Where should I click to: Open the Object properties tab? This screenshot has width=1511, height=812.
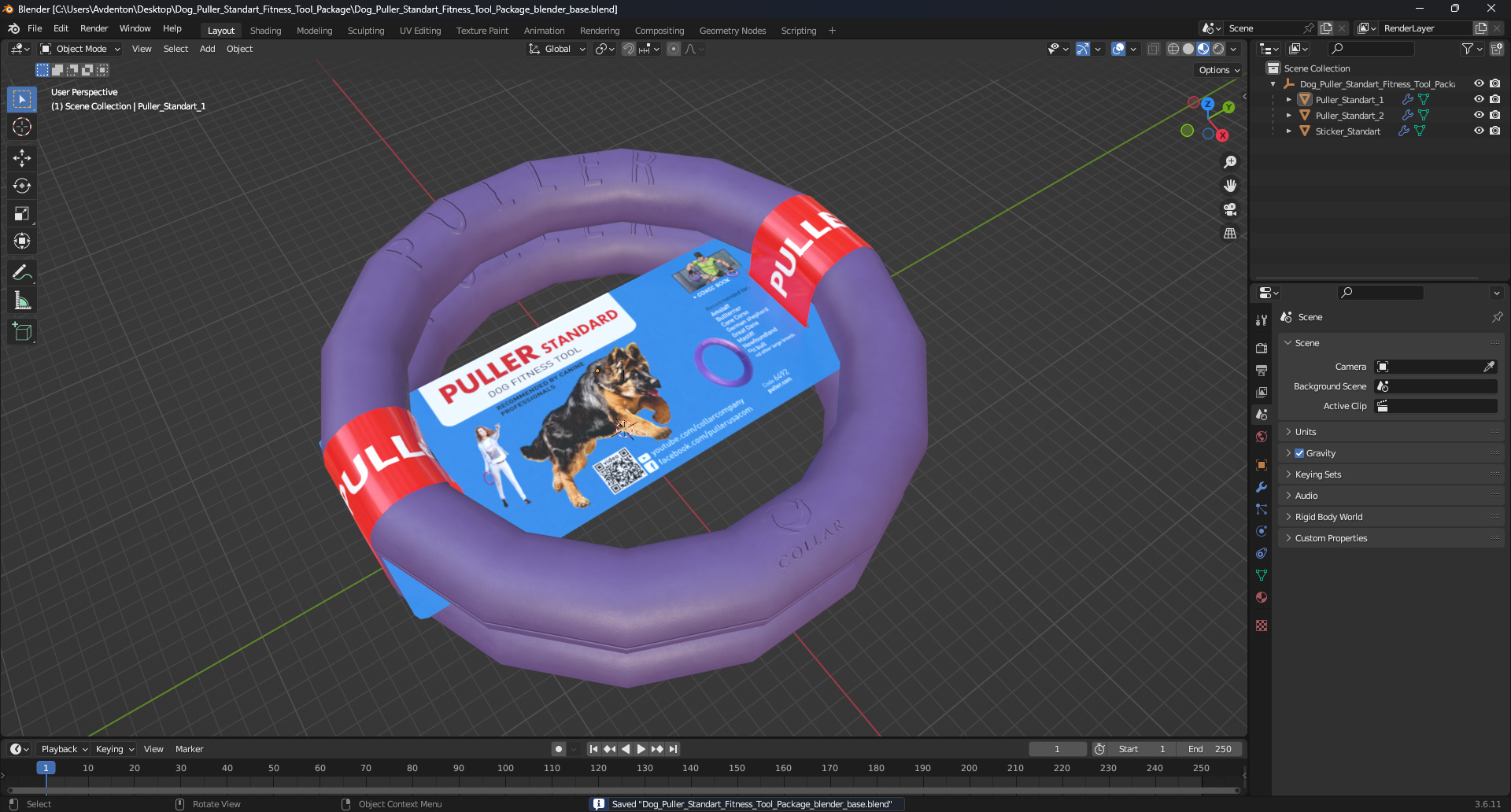click(1262, 465)
